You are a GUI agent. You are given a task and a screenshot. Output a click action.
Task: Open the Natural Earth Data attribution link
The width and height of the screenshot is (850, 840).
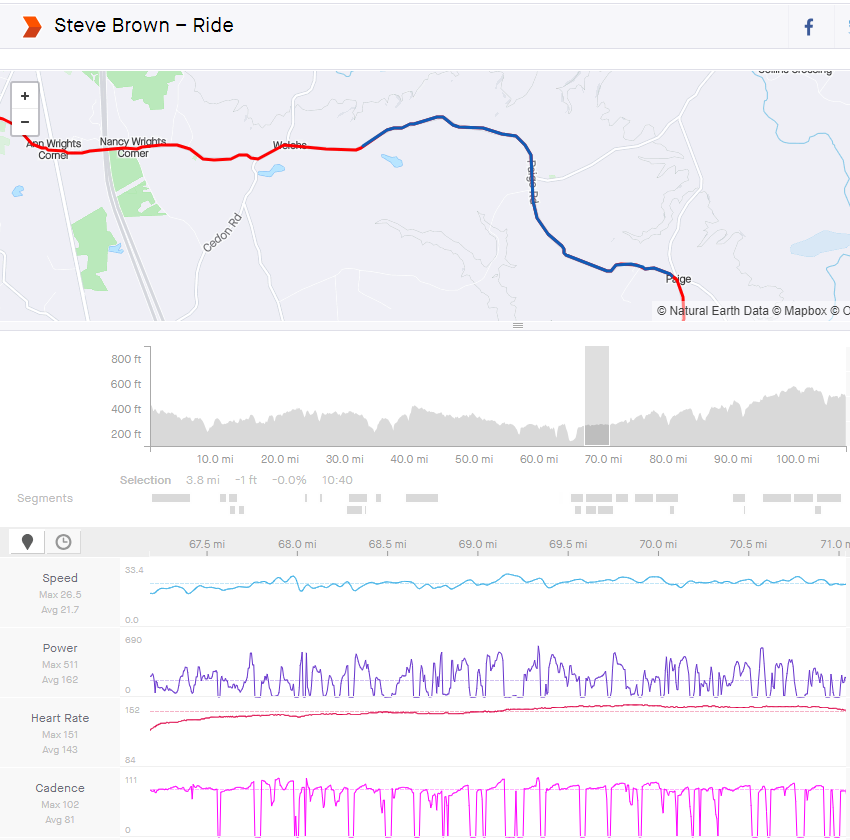coord(713,311)
